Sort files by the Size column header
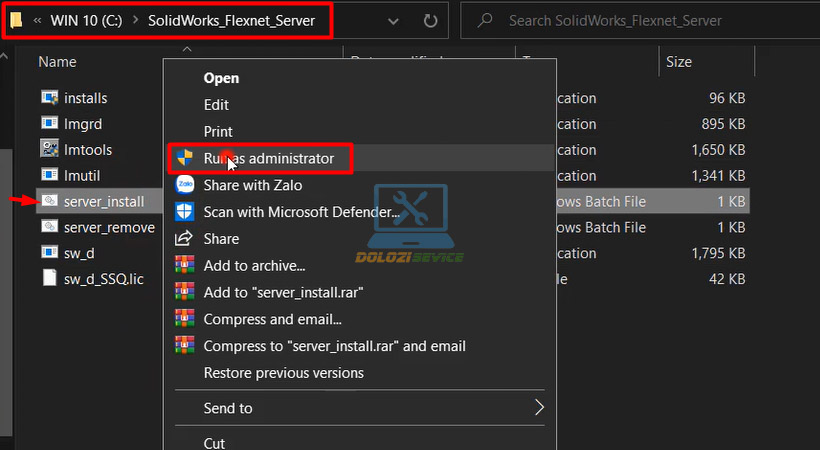This screenshot has width=820, height=450. [678, 62]
